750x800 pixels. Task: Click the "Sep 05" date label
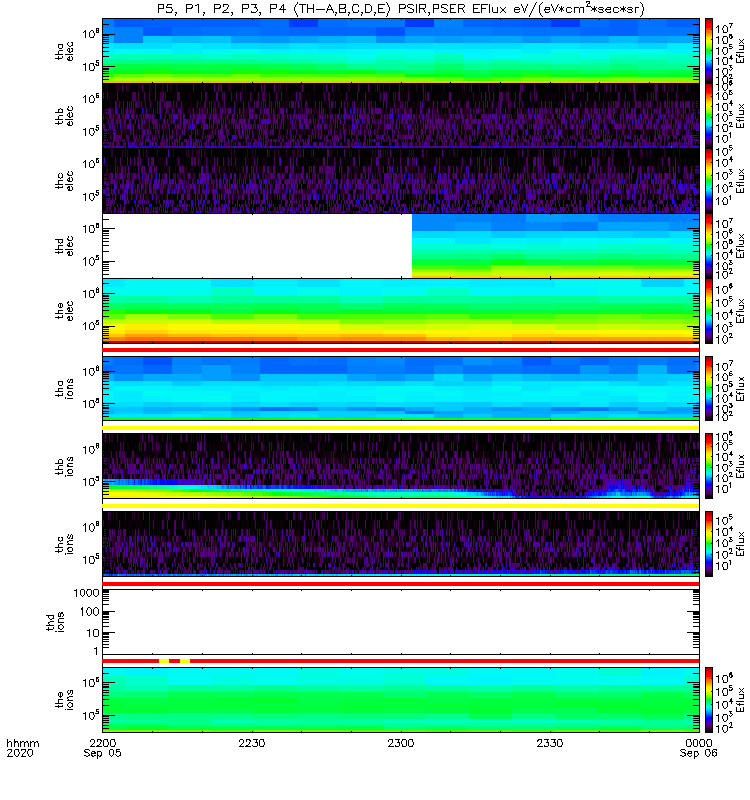[103, 753]
